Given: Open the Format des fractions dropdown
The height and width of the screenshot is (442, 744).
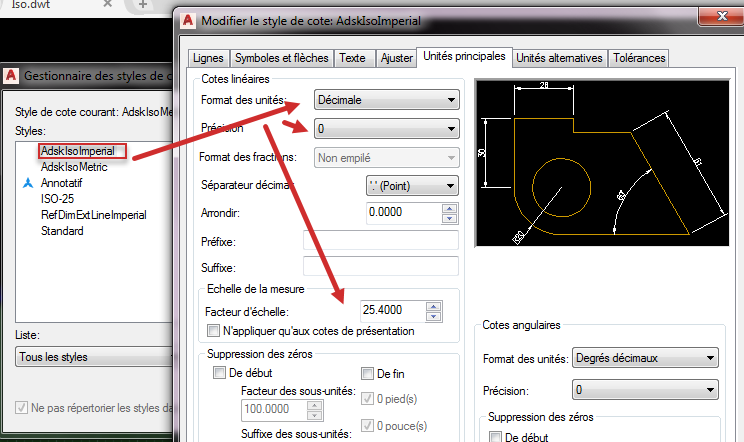Looking at the screenshot, I should point(387,157).
